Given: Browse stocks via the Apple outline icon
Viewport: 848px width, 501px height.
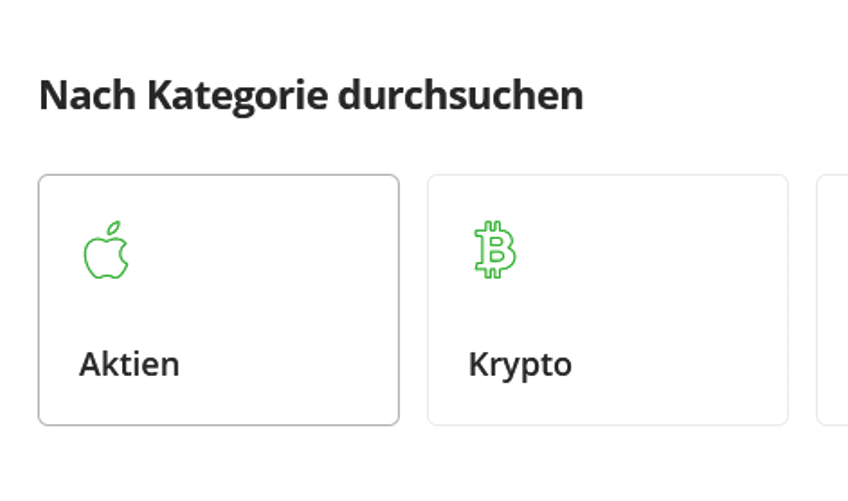Looking at the screenshot, I should point(106,250).
